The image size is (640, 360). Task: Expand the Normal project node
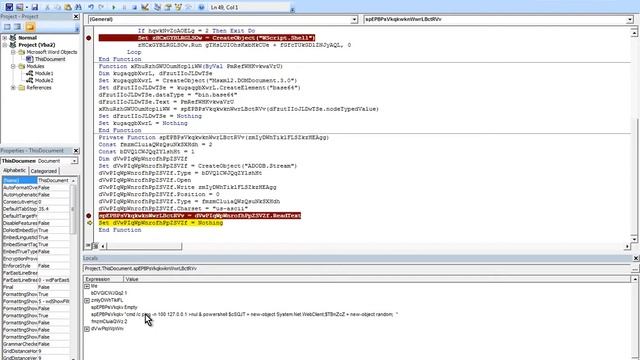[5, 38]
